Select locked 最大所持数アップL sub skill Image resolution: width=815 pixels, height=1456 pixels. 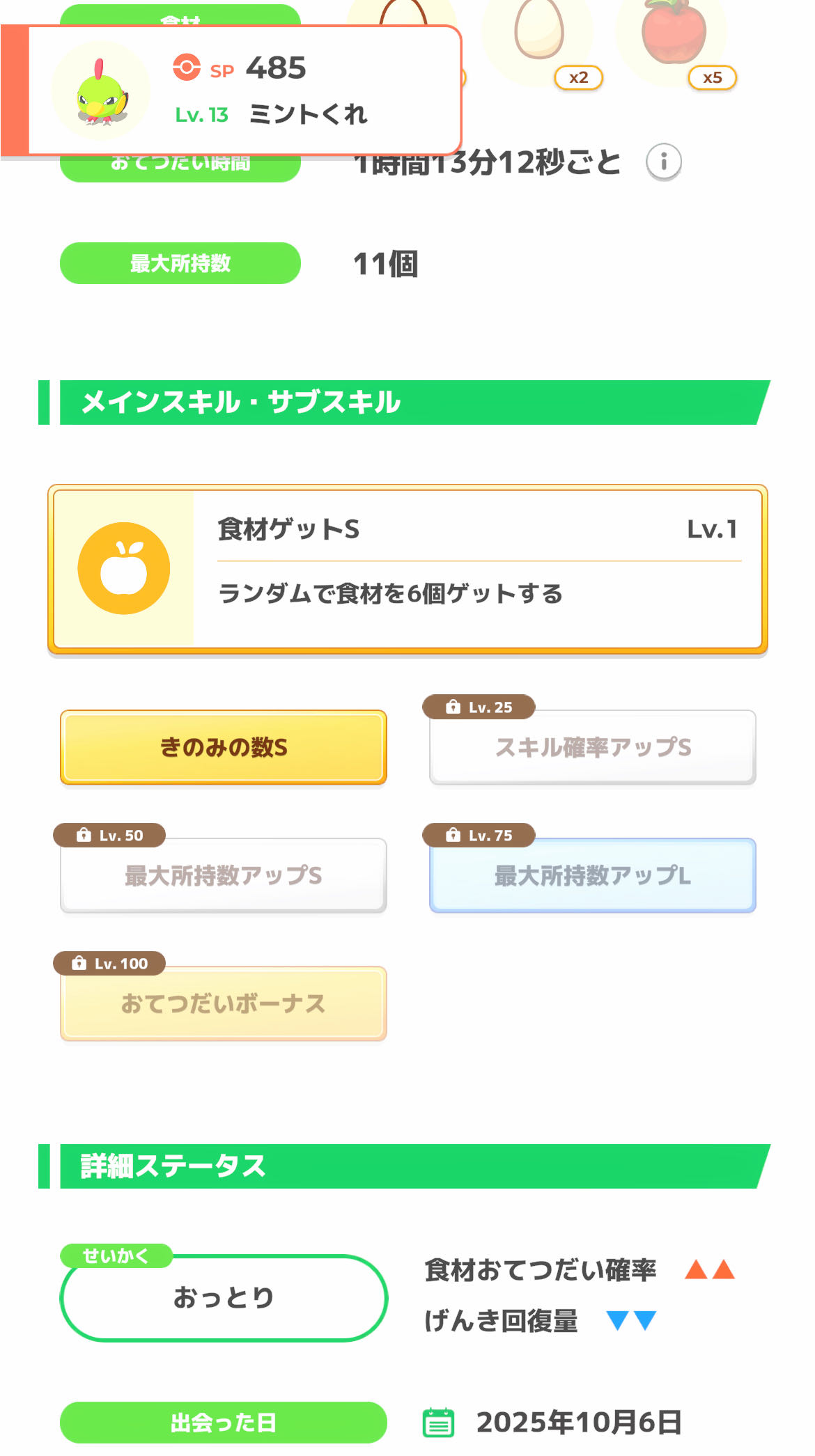(593, 875)
